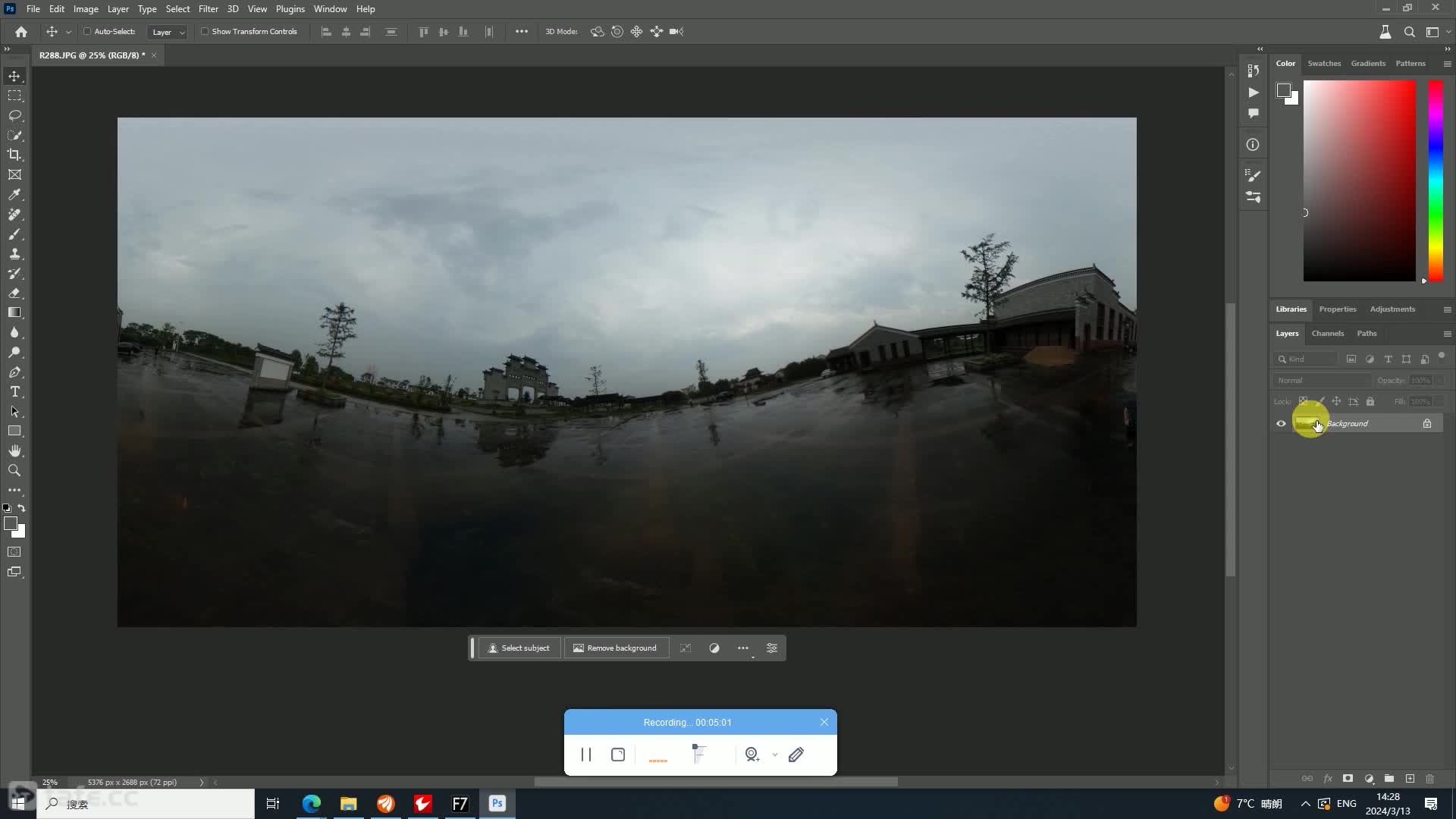Screen dimensions: 1456x819
Task: Select the Pen tool
Action: pyautogui.click(x=14, y=372)
